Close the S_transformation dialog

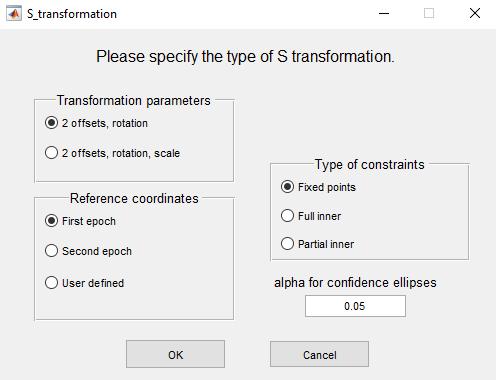point(475,14)
